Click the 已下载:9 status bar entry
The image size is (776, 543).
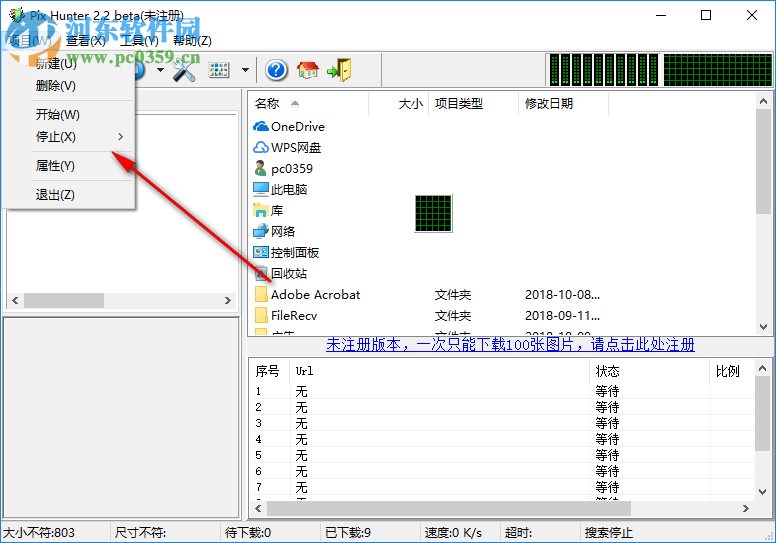(x=348, y=533)
